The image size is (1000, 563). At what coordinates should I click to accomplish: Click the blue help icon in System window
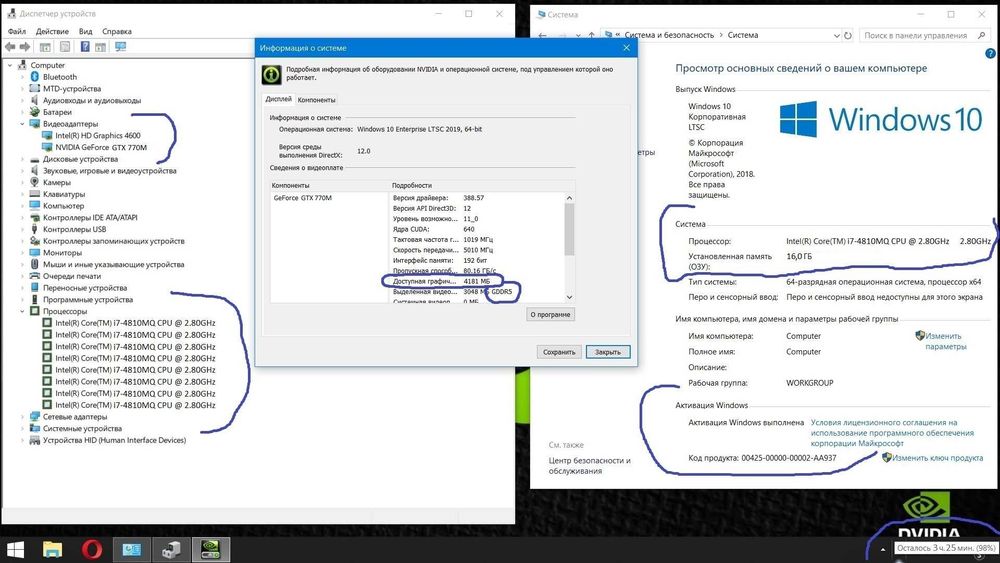pos(990,54)
